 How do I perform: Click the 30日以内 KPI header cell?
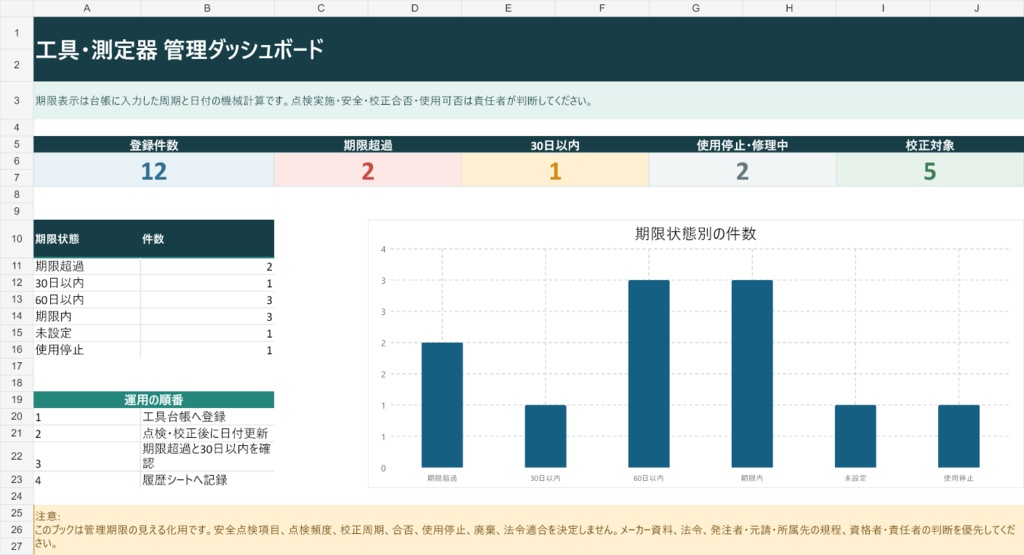pyautogui.click(x=555, y=144)
